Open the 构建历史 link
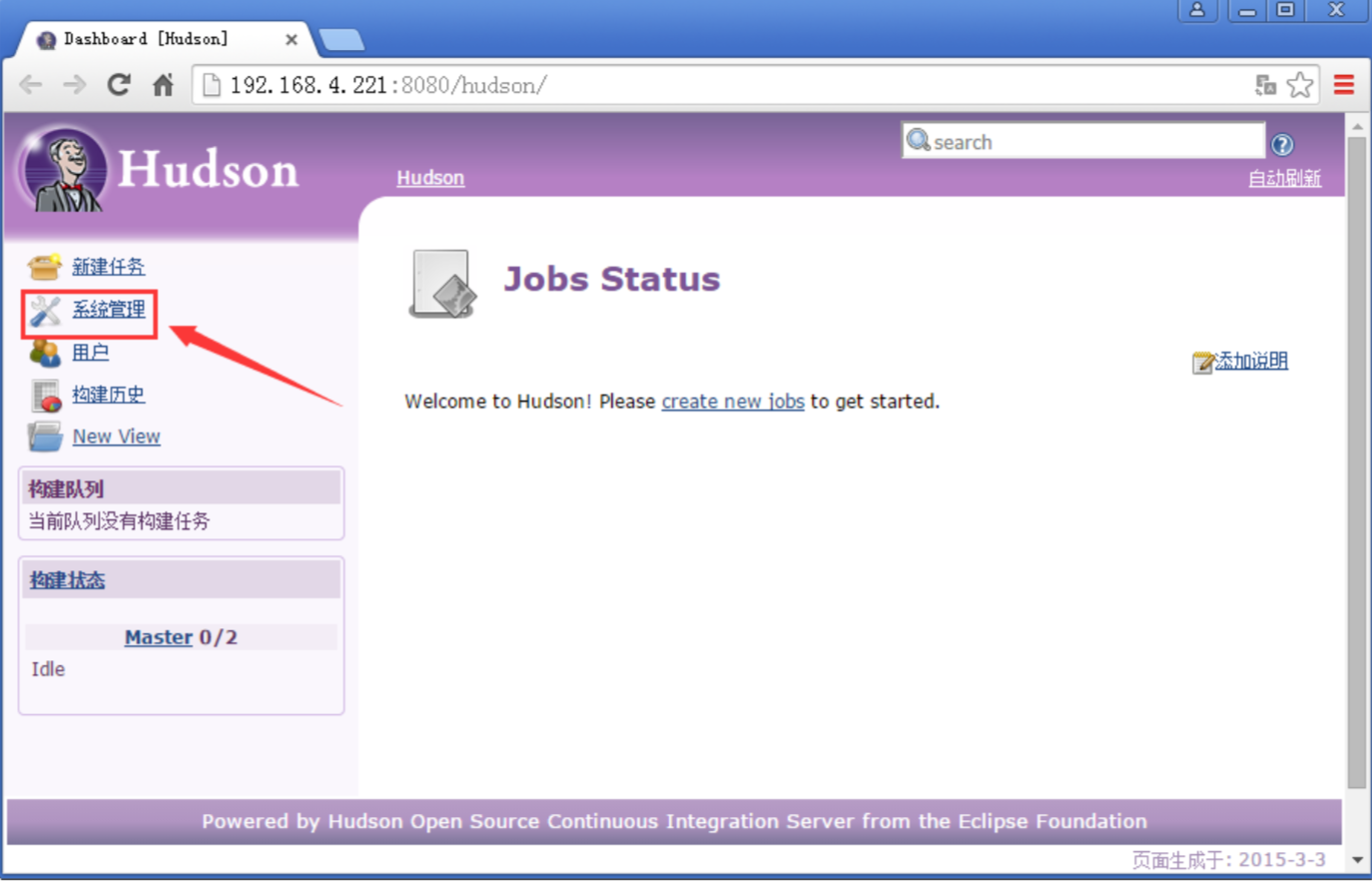 click(108, 395)
